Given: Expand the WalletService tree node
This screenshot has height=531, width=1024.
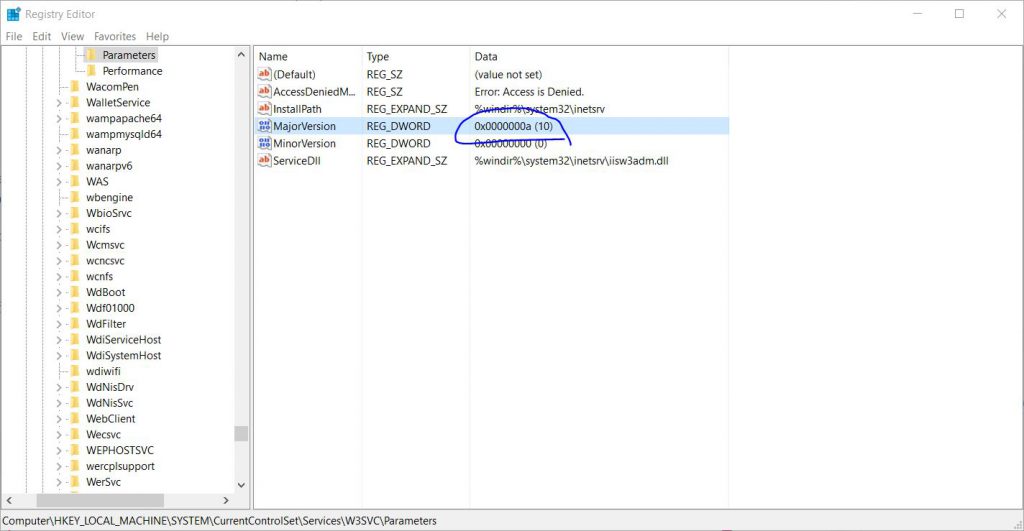Looking at the screenshot, I should tap(58, 103).
